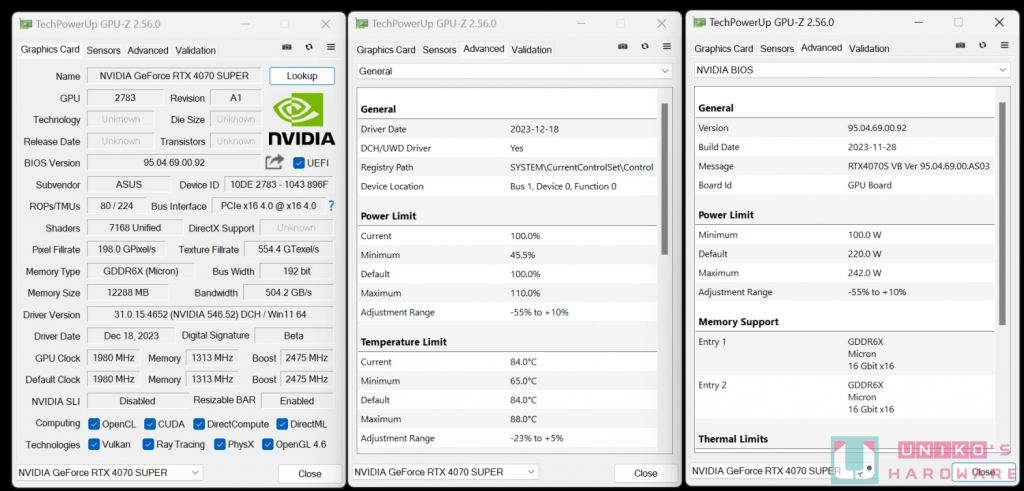This screenshot has height=491, width=1024.
Task: Click the Lookup button
Action: click(302, 76)
